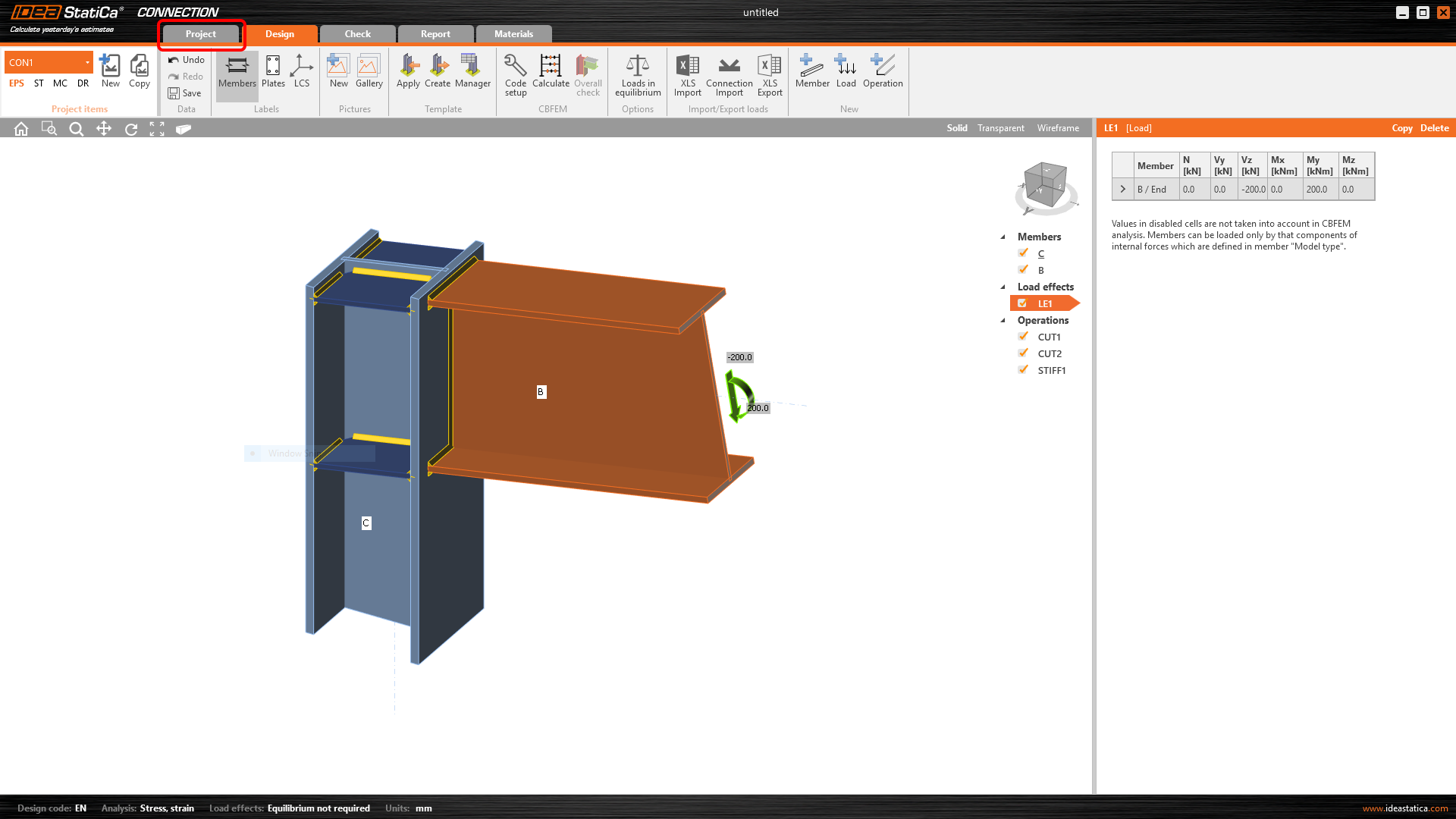Click the home view icon
This screenshot has width=1456, height=819.
[21, 129]
